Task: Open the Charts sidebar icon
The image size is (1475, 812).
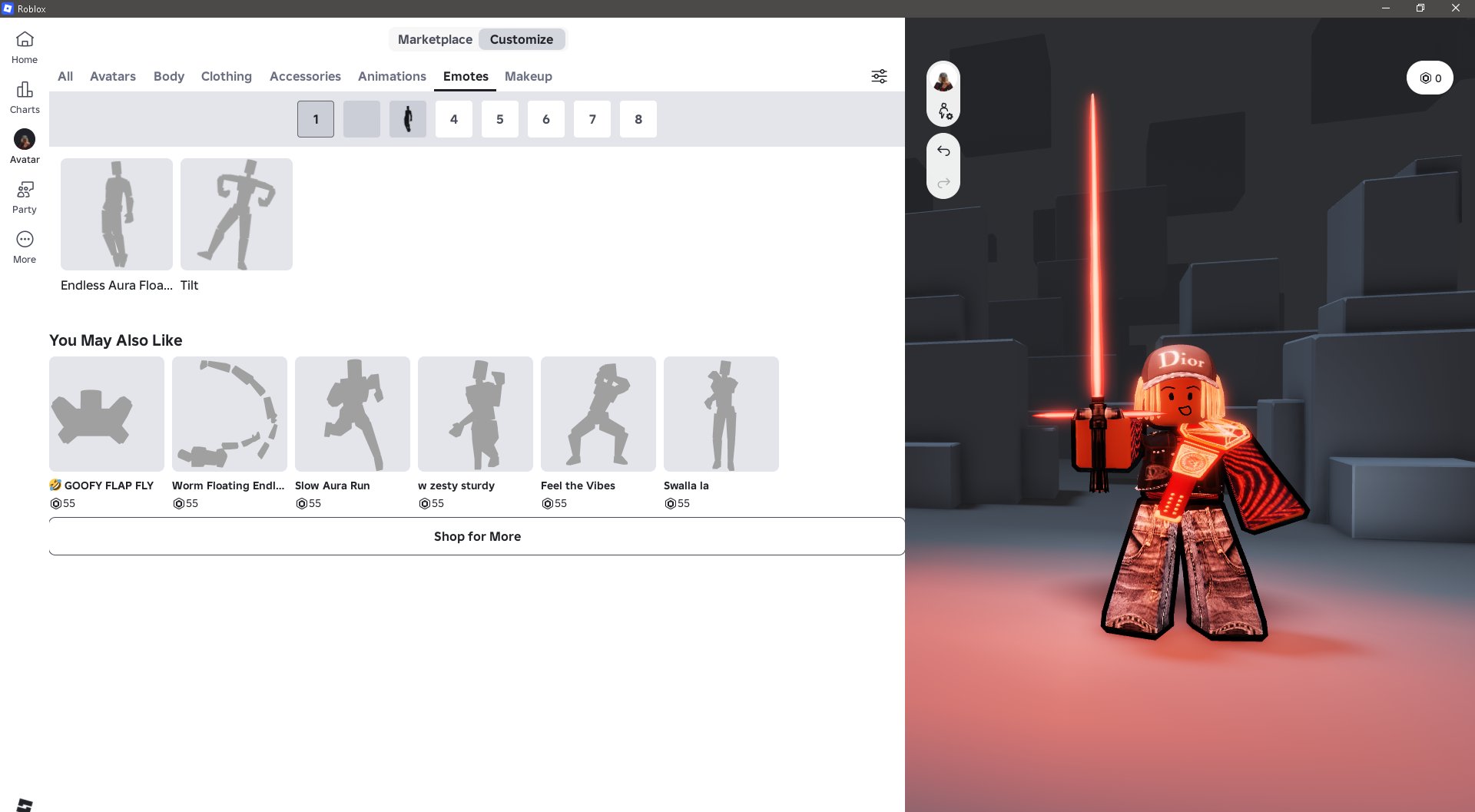Action: tap(25, 98)
